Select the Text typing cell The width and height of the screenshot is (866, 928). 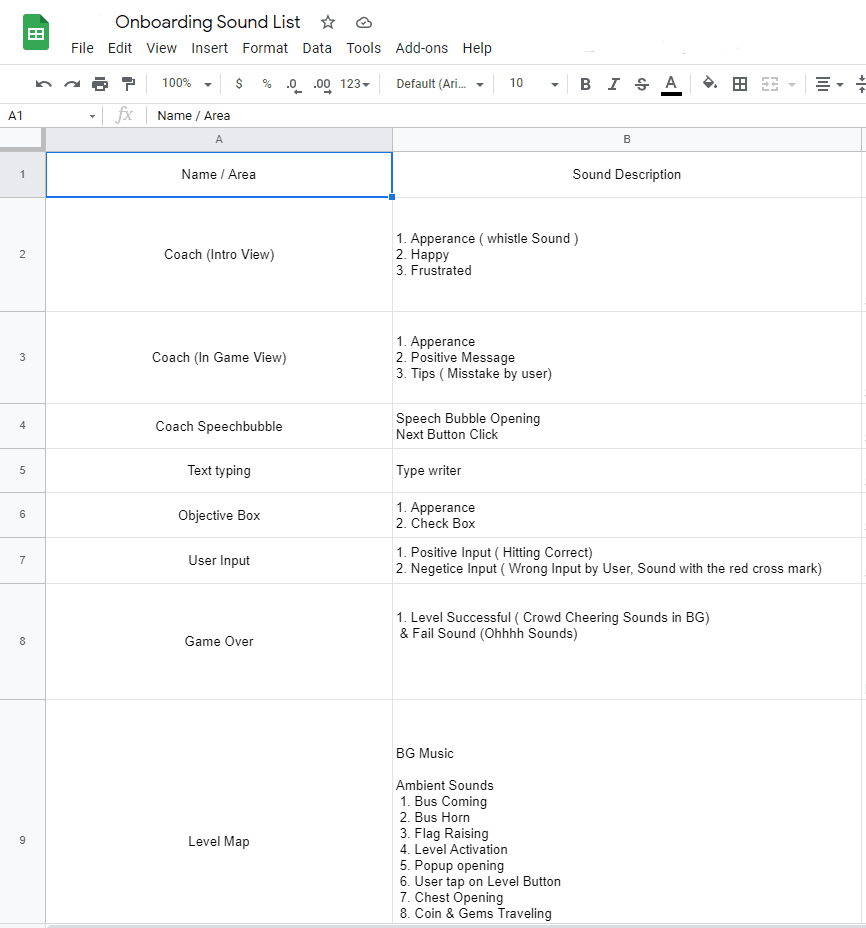[x=219, y=471]
